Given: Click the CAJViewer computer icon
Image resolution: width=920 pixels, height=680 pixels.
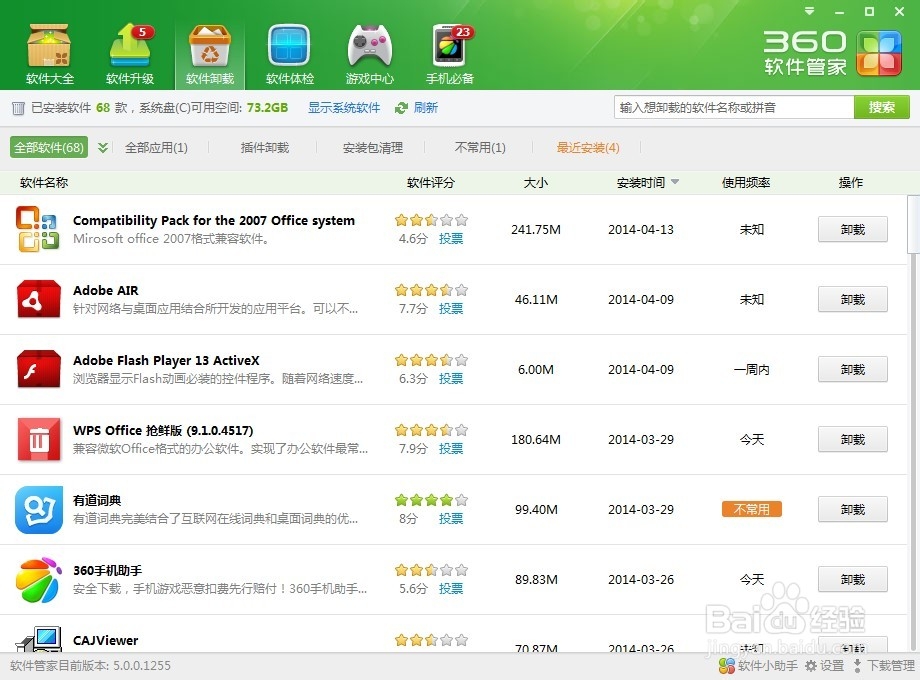Looking at the screenshot, I should (x=39, y=640).
